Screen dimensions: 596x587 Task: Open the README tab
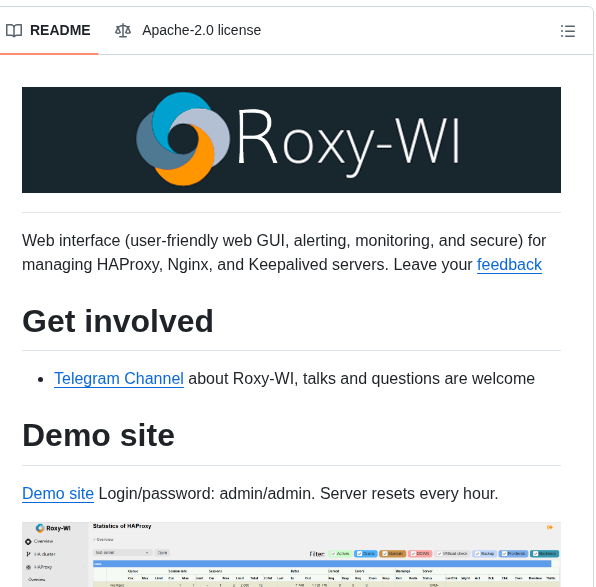[x=48, y=30]
